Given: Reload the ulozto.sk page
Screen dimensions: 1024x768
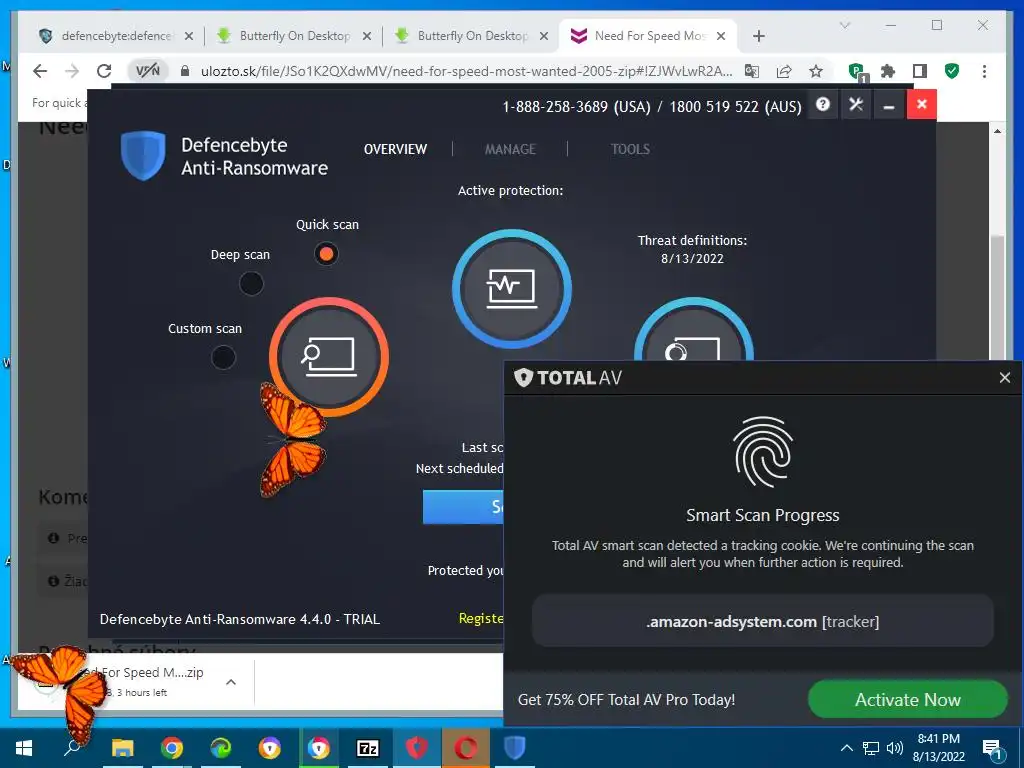Looking at the screenshot, I should [x=104, y=71].
